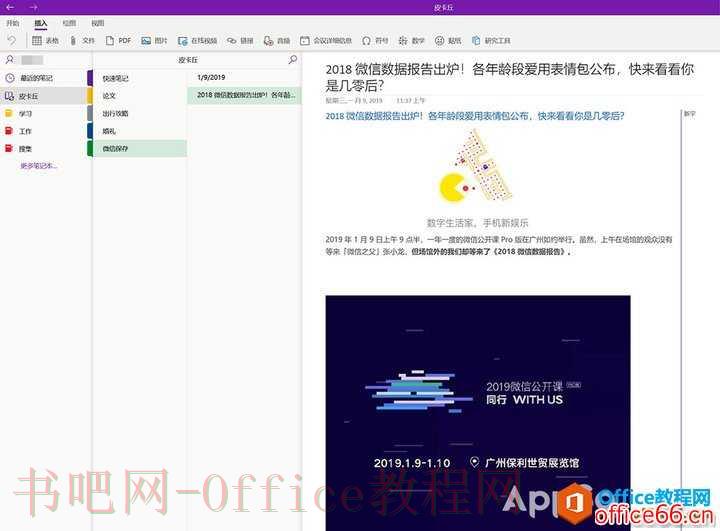Open Researcher tool (研究工具)

click(x=491, y=40)
